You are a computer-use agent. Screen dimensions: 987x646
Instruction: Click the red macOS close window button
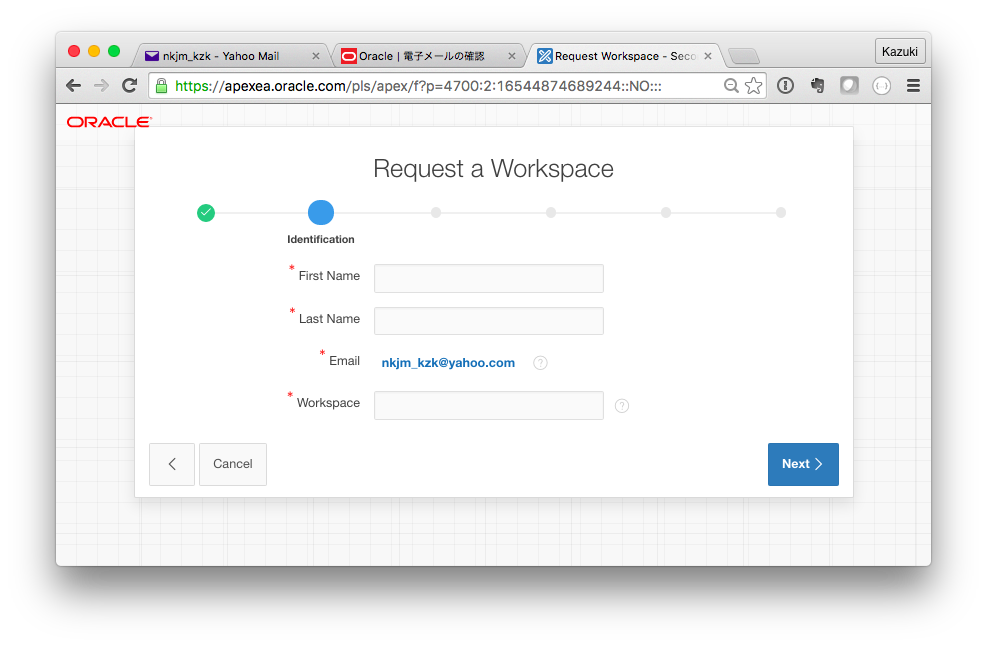click(x=74, y=51)
